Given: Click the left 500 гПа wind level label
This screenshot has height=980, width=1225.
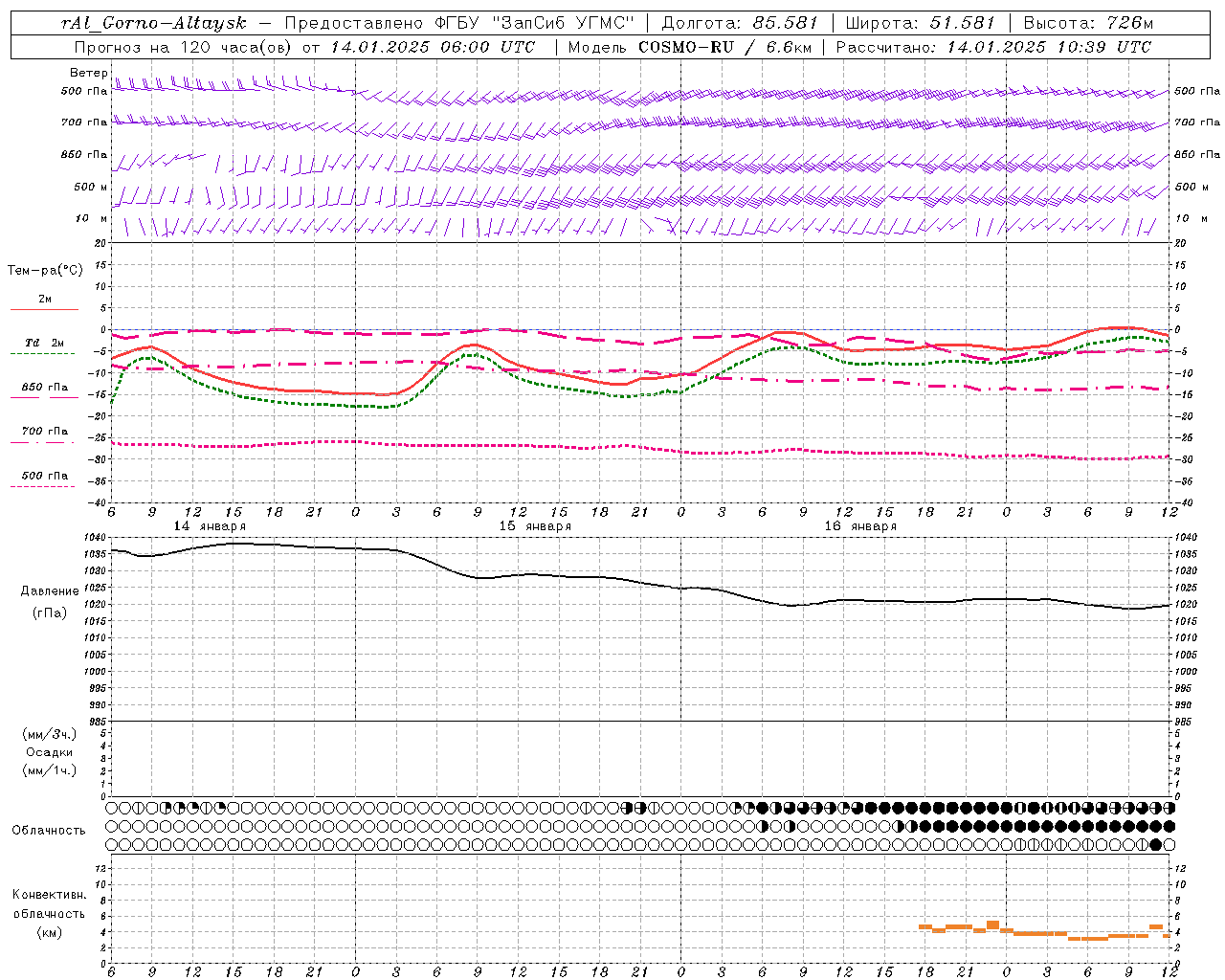Looking at the screenshot, I should (x=84, y=91).
